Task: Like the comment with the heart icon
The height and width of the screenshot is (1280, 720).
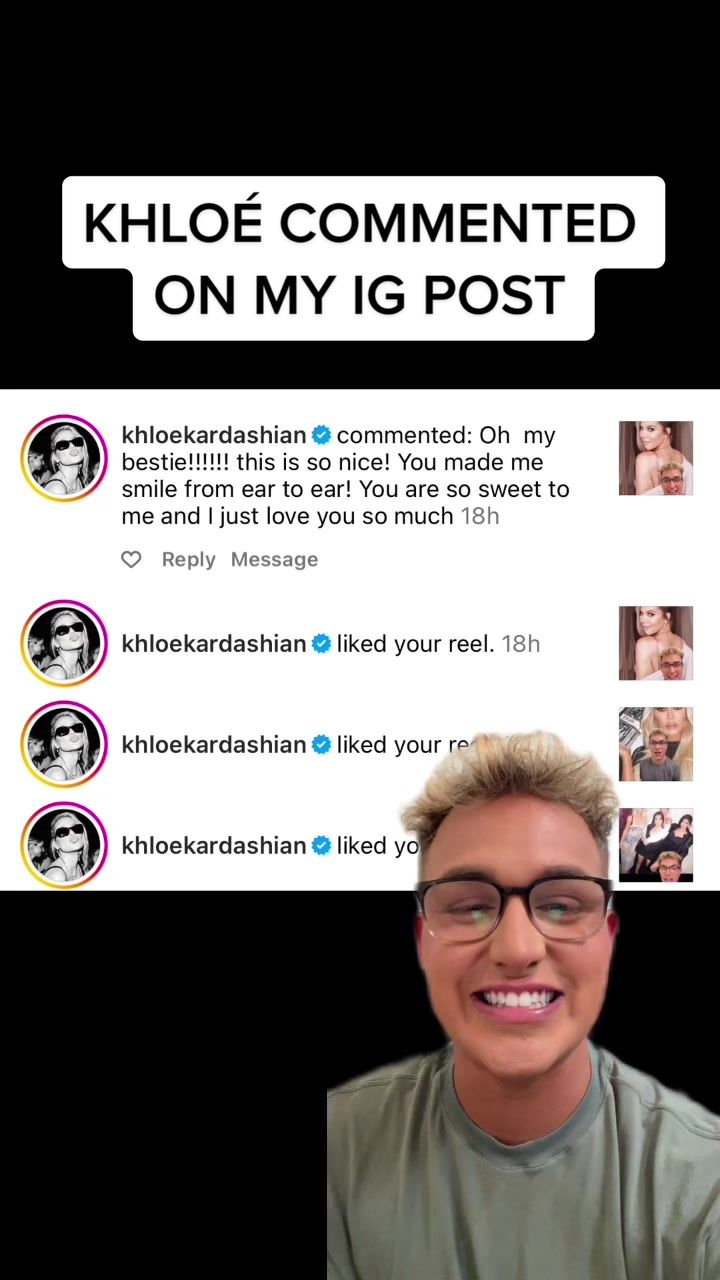Action: pos(131,560)
